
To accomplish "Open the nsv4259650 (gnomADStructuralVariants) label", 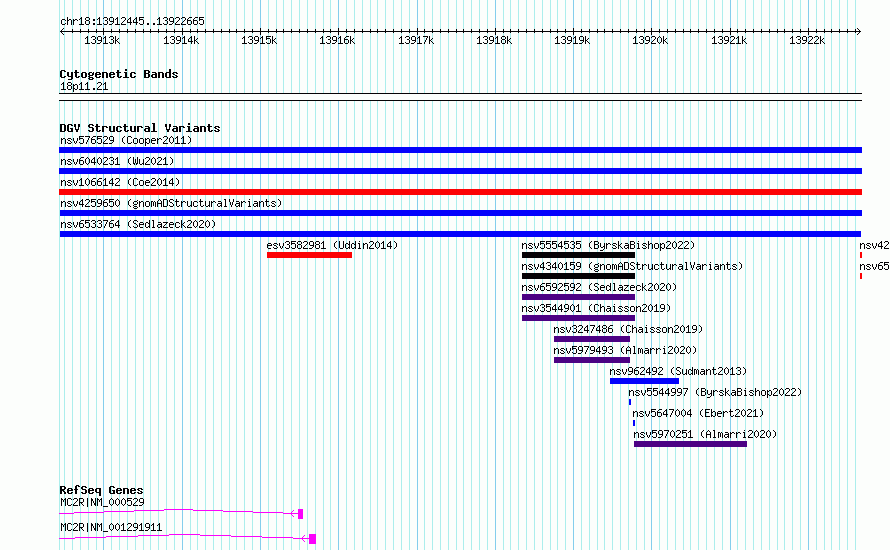I will (x=171, y=203).
